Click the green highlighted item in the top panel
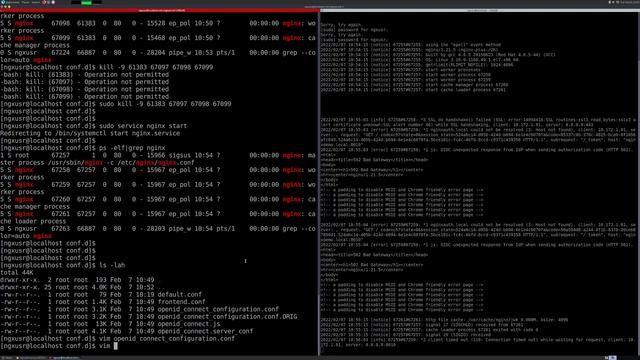 [x=86, y=2]
